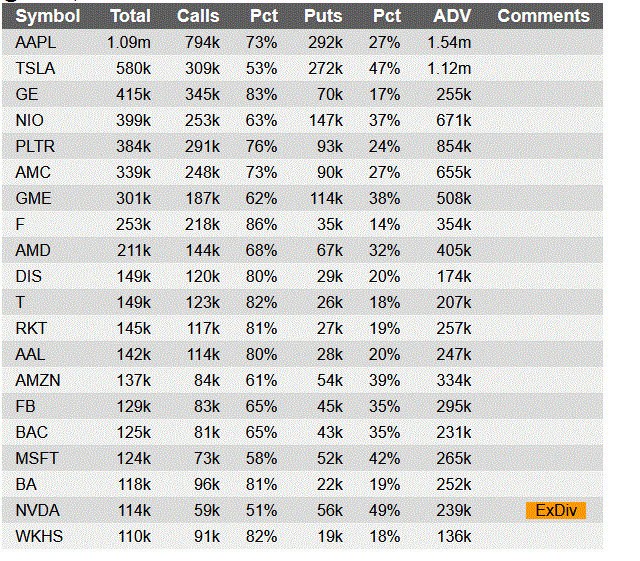Sort by the Total column header
This screenshot has height=561, width=640.
[x=130, y=16]
